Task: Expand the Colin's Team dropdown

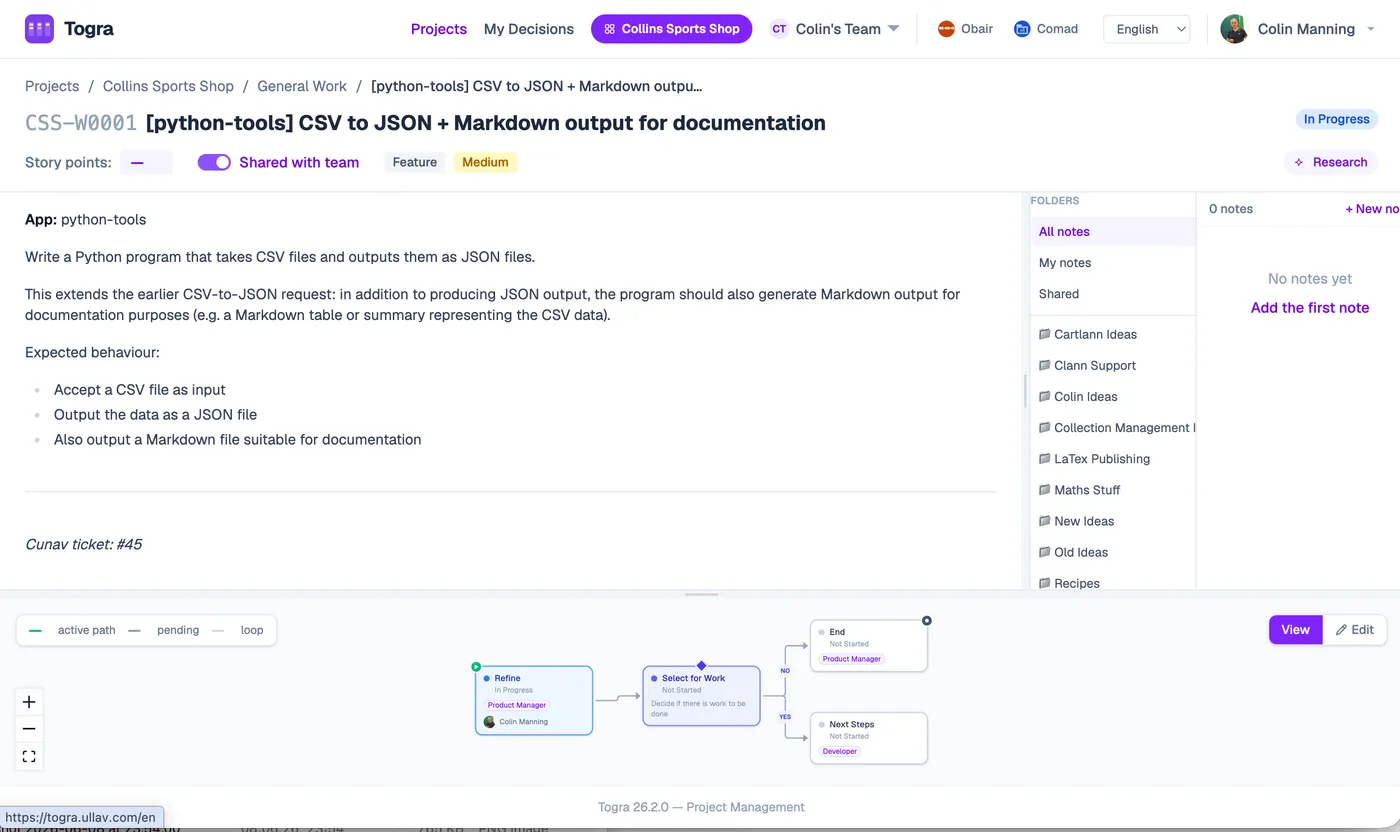Action: 893,29
